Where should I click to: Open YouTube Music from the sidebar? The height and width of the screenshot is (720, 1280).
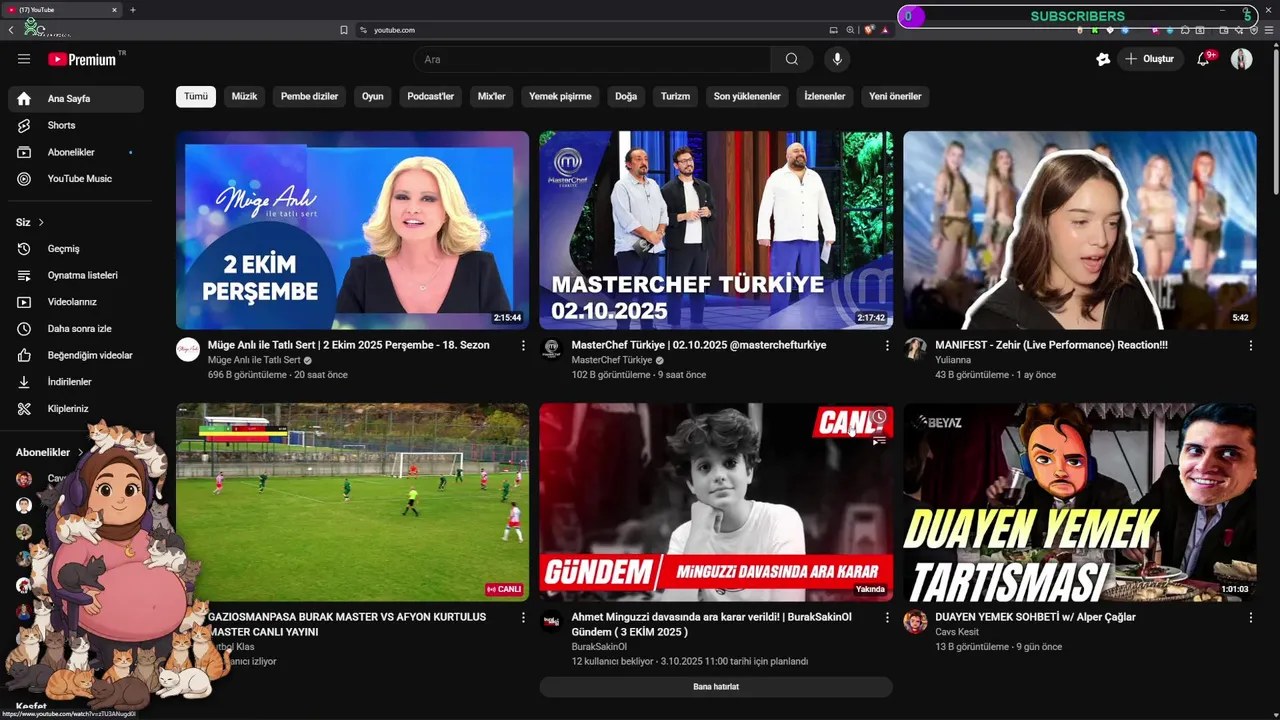point(76,178)
